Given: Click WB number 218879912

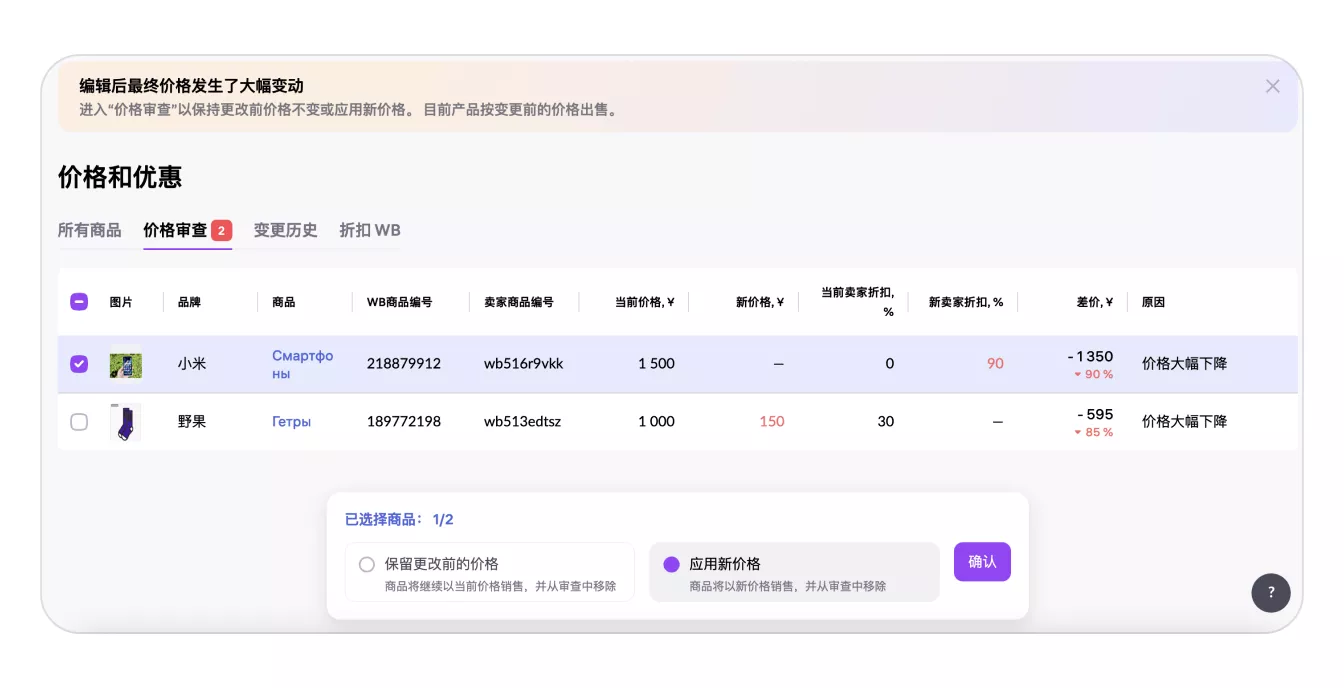Looking at the screenshot, I should click(x=404, y=364).
